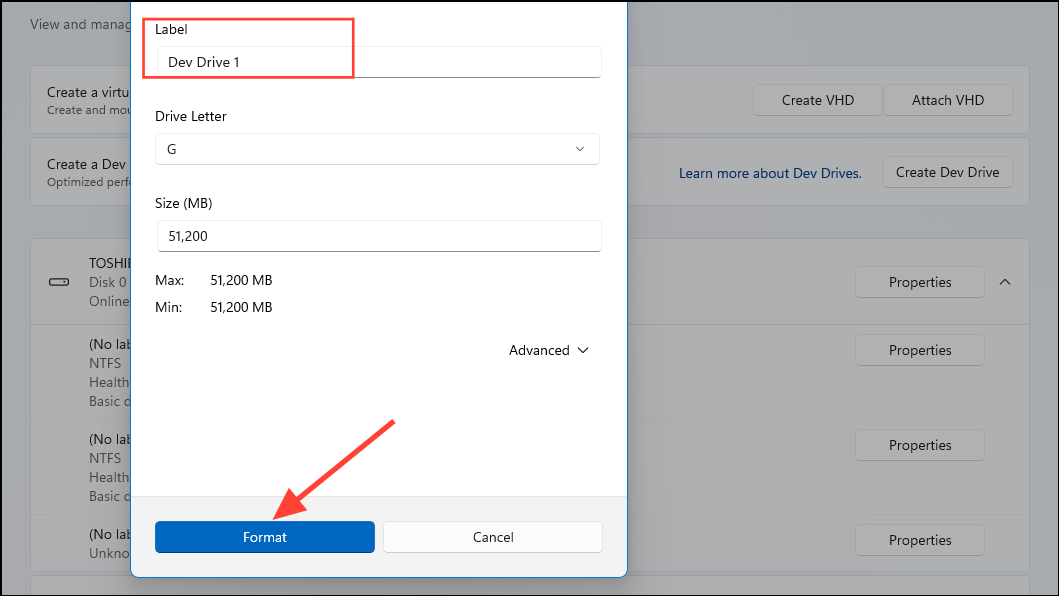The width and height of the screenshot is (1059, 596).
Task: Click the Create Dev Drive button
Action: 947,172
